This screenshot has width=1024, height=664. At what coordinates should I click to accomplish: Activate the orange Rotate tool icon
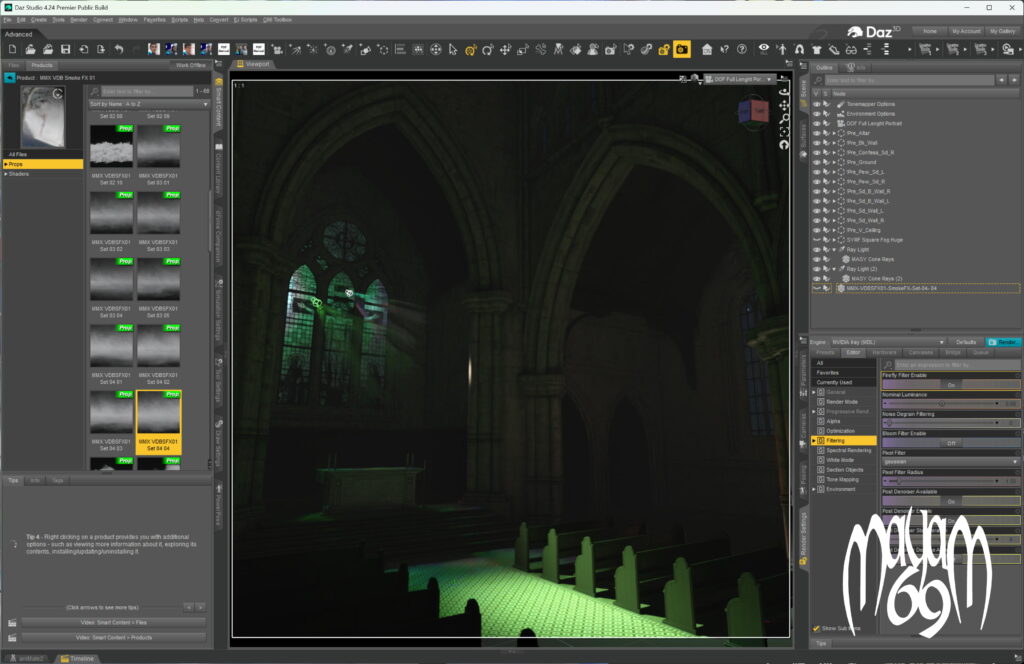470,50
